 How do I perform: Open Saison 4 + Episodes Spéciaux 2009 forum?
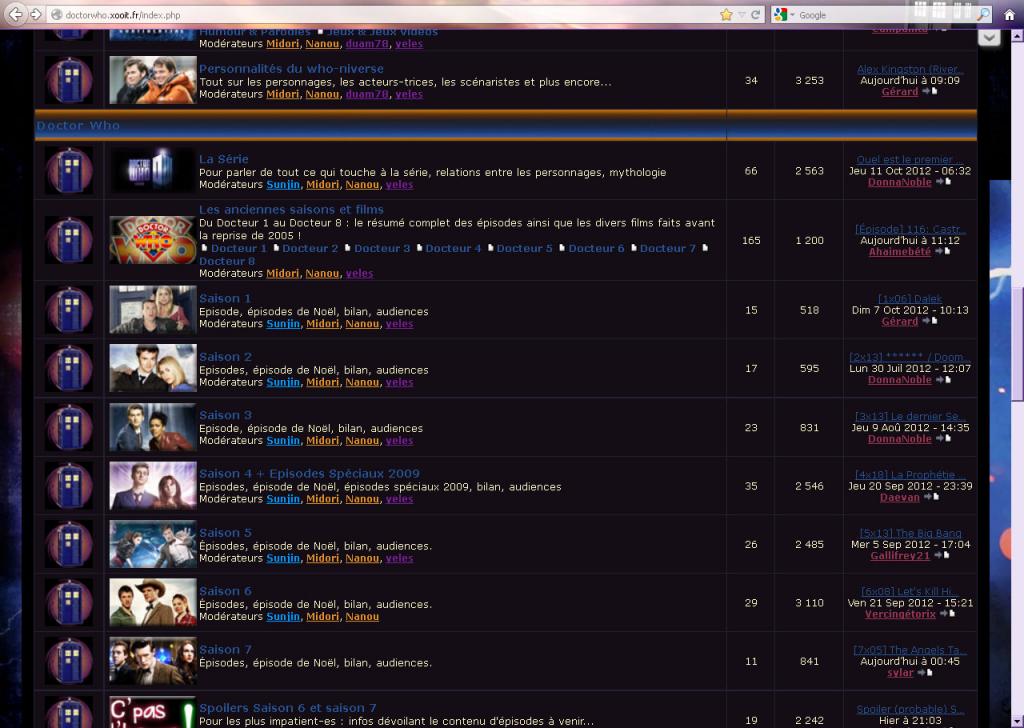coord(310,473)
